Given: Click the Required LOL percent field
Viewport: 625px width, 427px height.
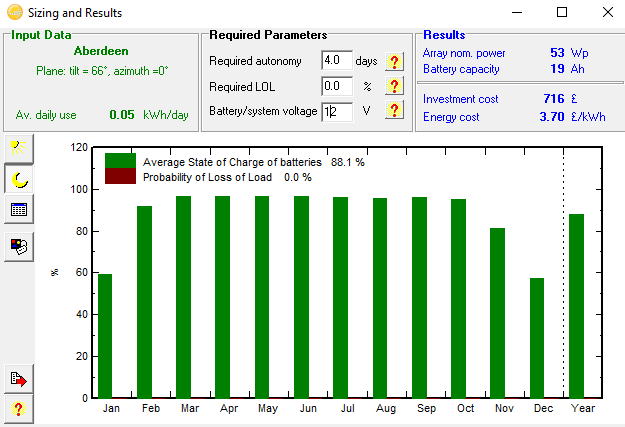Looking at the screenshot, I should coord(337,86).
